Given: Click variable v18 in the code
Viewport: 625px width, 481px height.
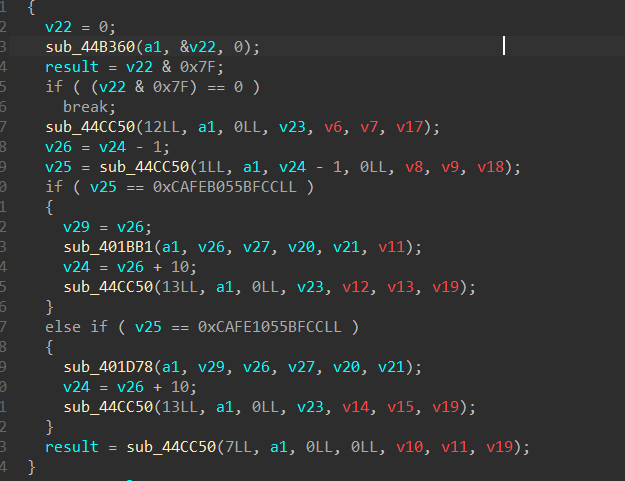Looking at the screenshot, I should pos(491,167).
